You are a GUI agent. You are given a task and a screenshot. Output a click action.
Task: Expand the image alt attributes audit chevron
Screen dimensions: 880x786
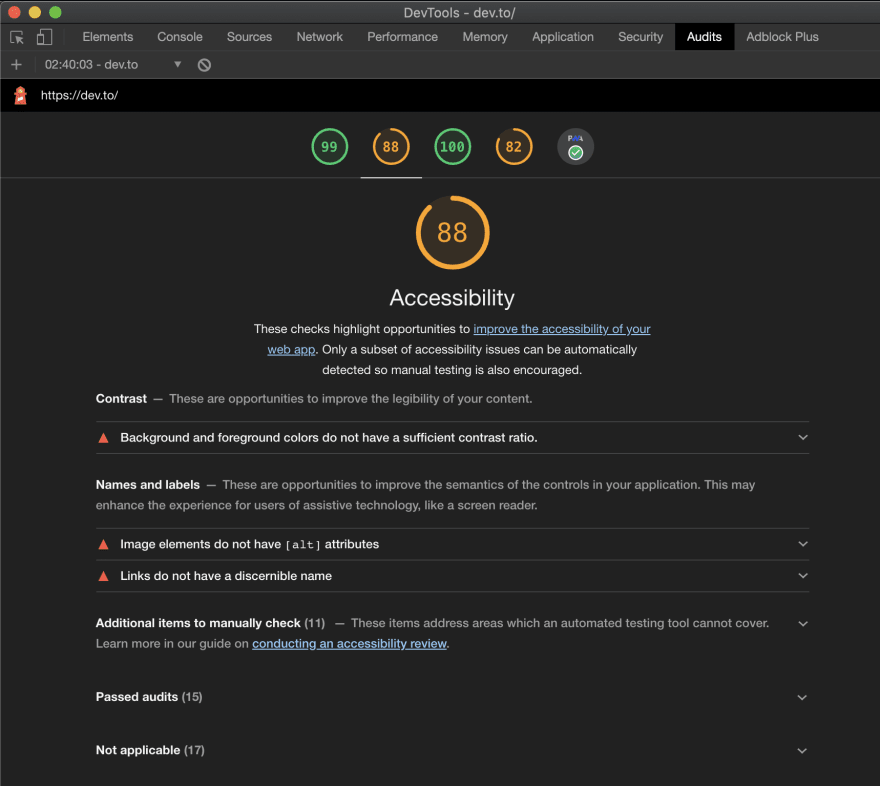click(x=803, y=544)
